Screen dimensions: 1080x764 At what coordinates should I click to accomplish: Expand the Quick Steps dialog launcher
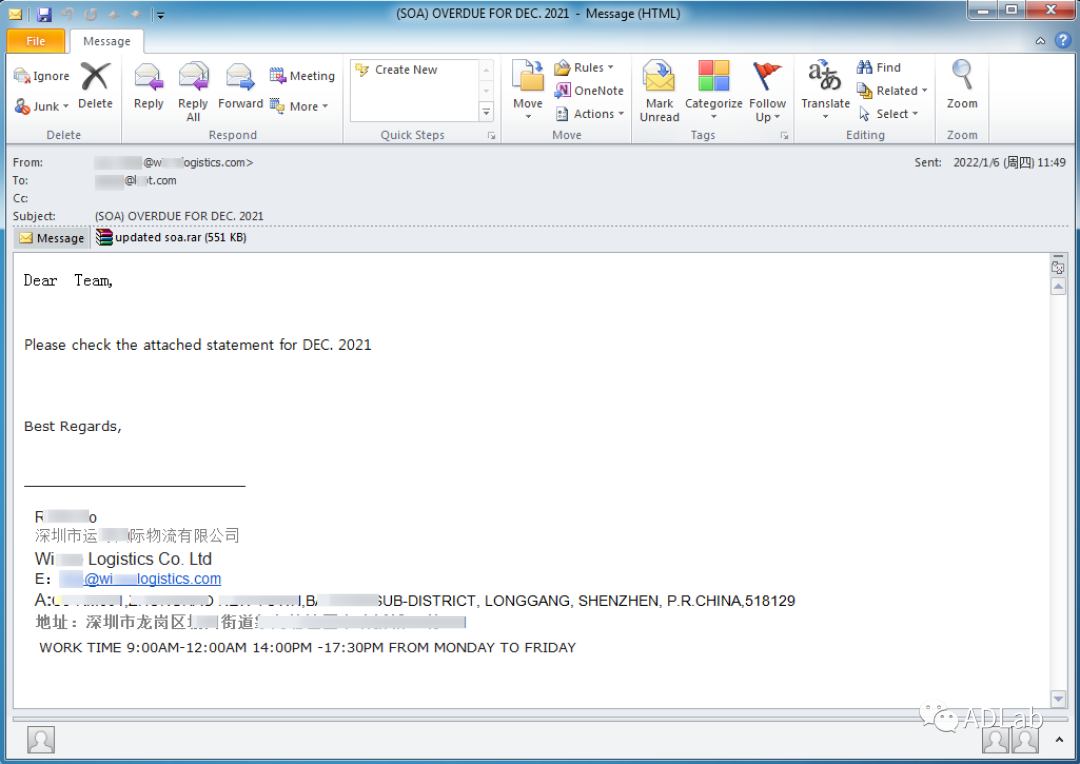pyautogui.click(x=491, y=135)
